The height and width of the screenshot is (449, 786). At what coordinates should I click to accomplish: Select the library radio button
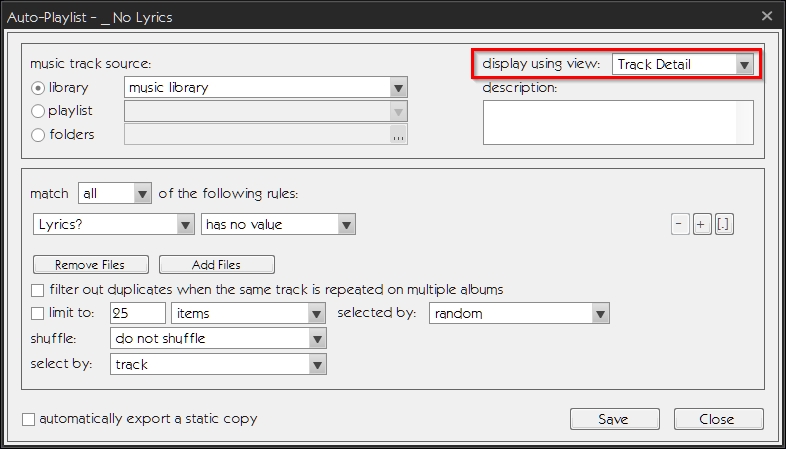(x=39, y=88)
